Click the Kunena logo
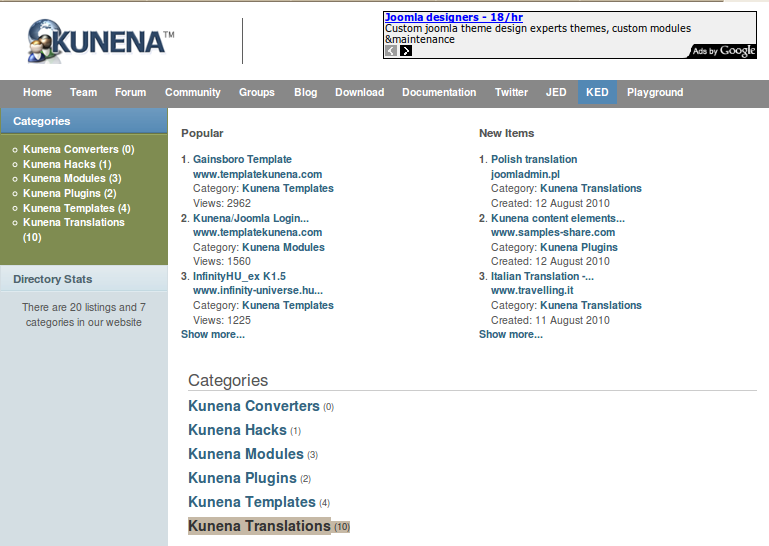Image resolution: width=769 pixels, height=546 pixels. coord(100,41)
